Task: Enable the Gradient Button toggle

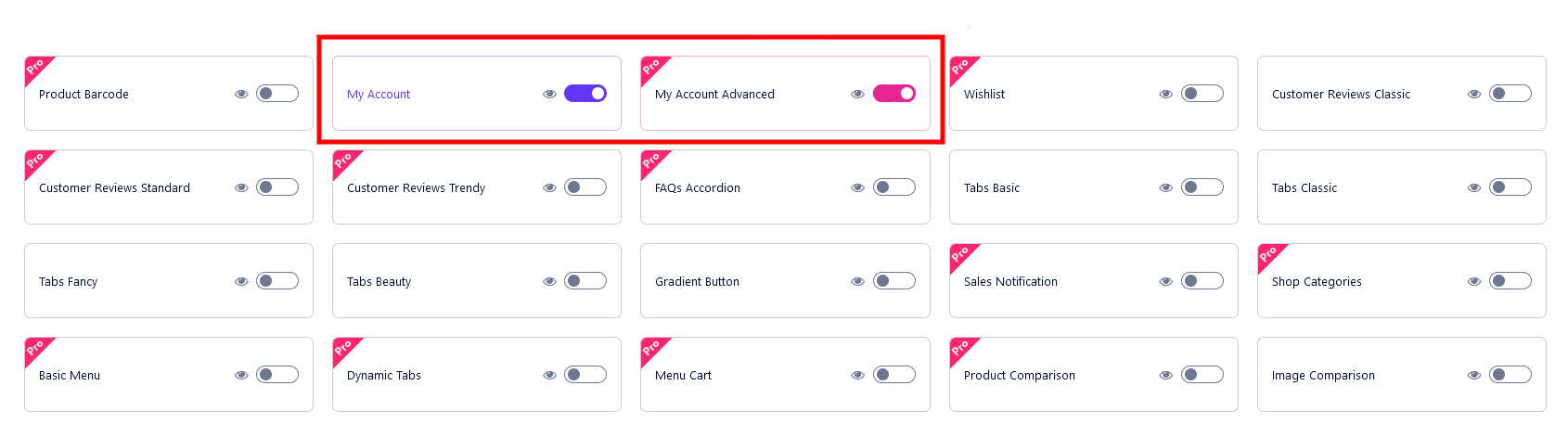Action: [x=894, y=281]
